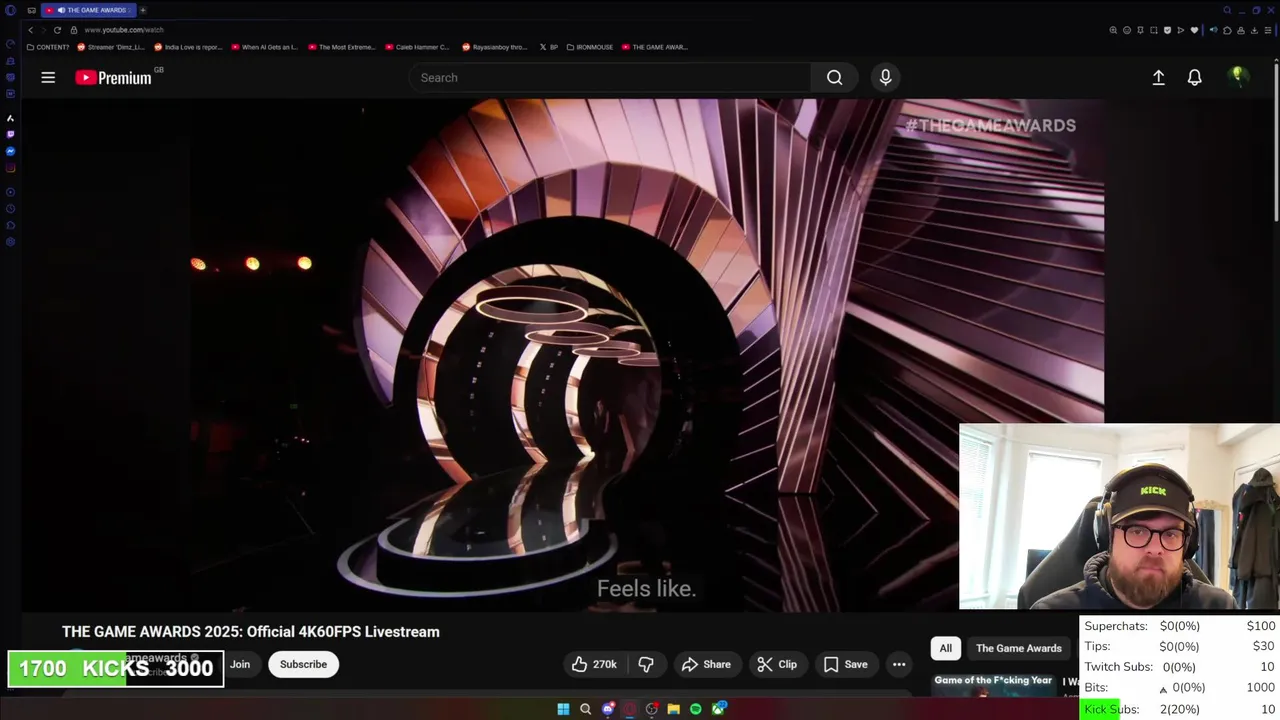Bookmark page with heart icon
This screenshot has height=720, width=1280.
pos(1194,30)
